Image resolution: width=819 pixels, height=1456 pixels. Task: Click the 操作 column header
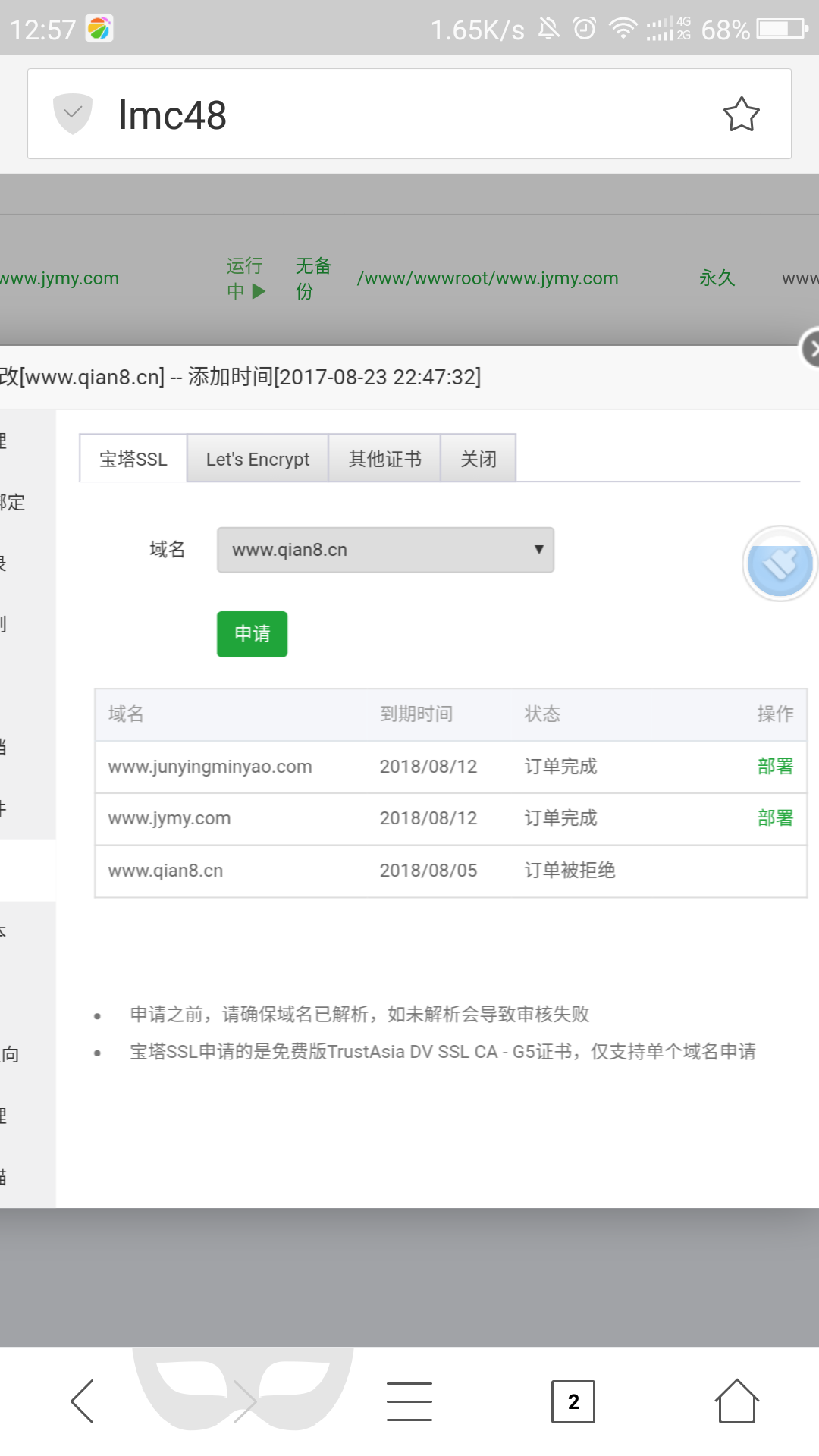[x=775, y=714]
